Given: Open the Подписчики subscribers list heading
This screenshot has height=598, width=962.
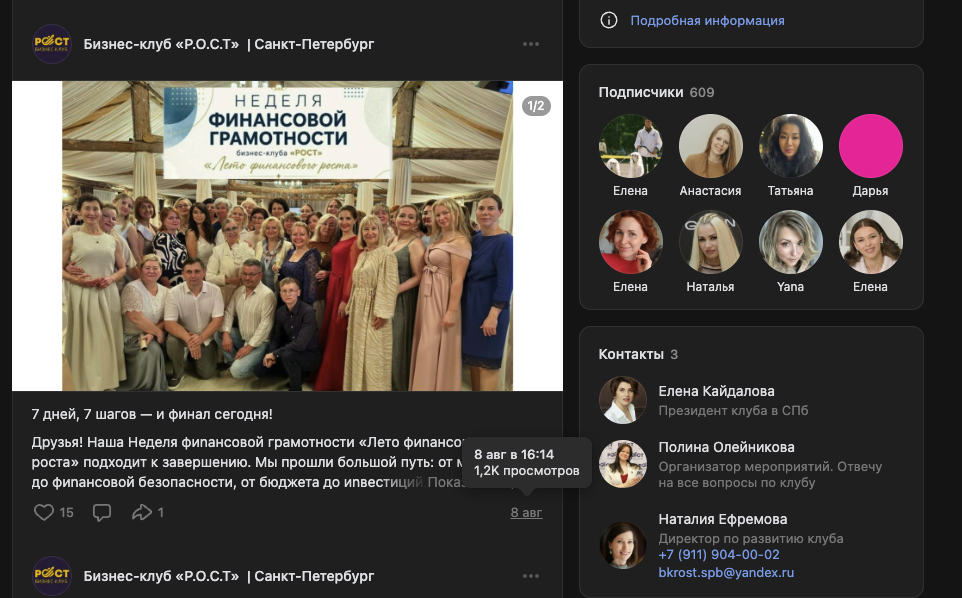Looking at the screenshot, I should tap(641, 92).
